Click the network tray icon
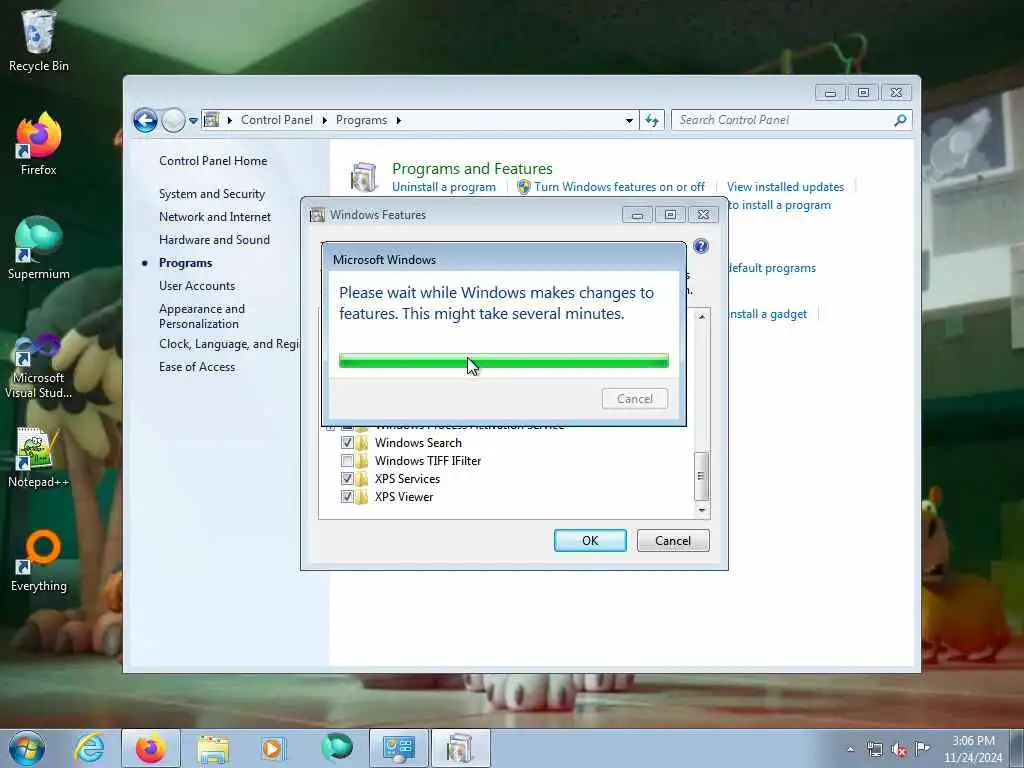Viewport: 1024px width, 768px height. point(874,750)
